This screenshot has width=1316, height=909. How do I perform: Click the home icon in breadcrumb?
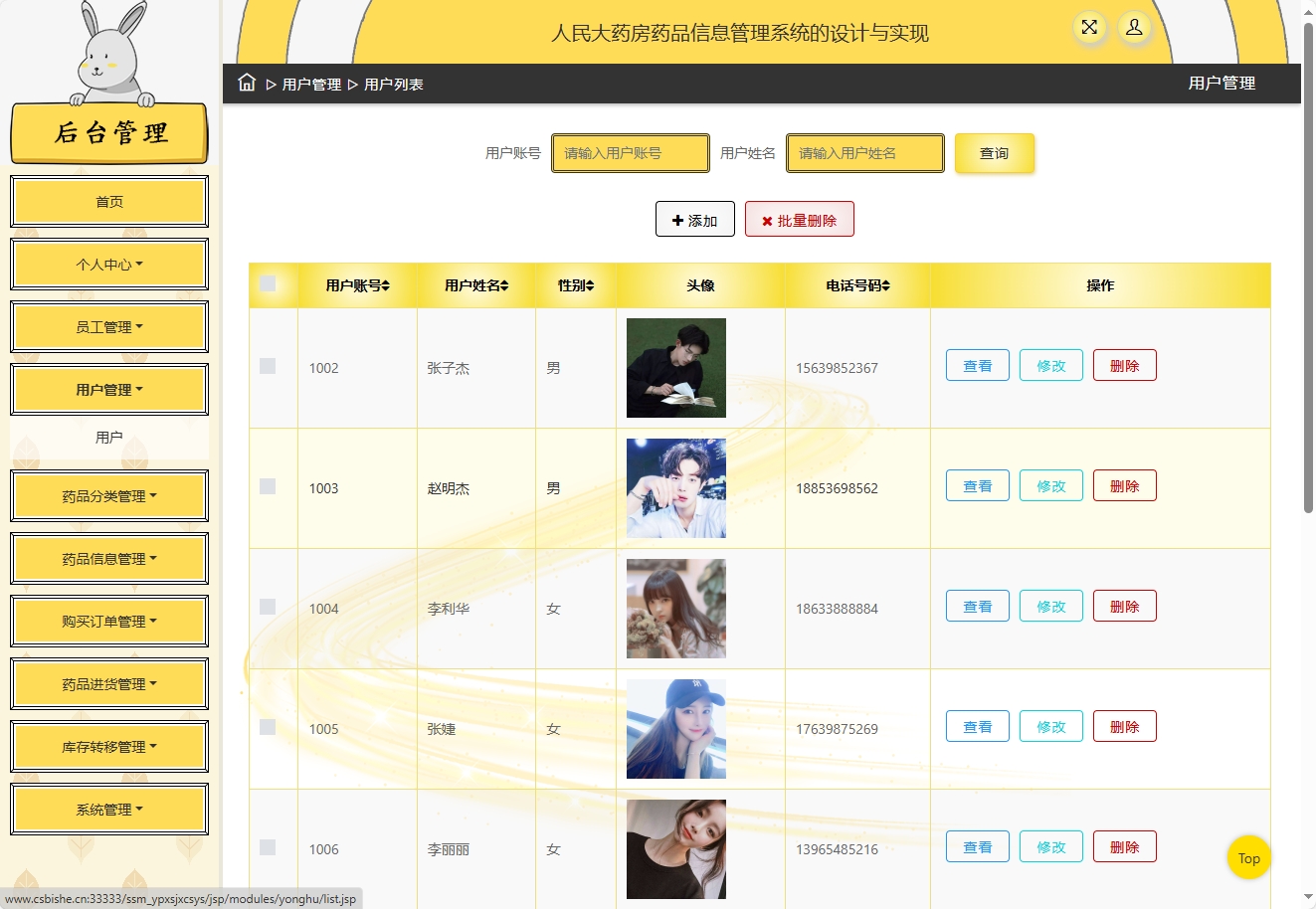coord(247,83)
